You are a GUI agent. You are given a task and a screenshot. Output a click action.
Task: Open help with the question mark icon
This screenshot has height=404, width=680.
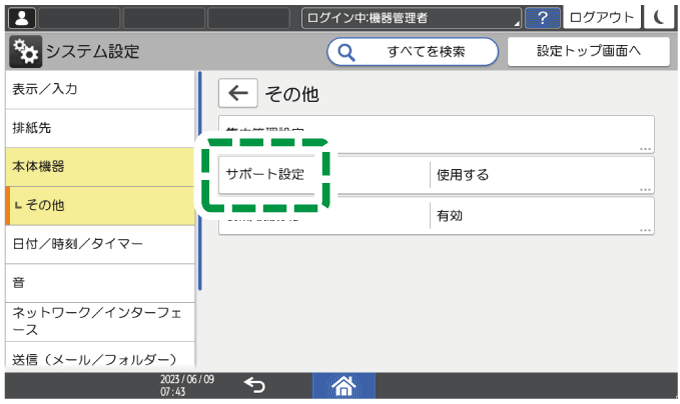542,18
